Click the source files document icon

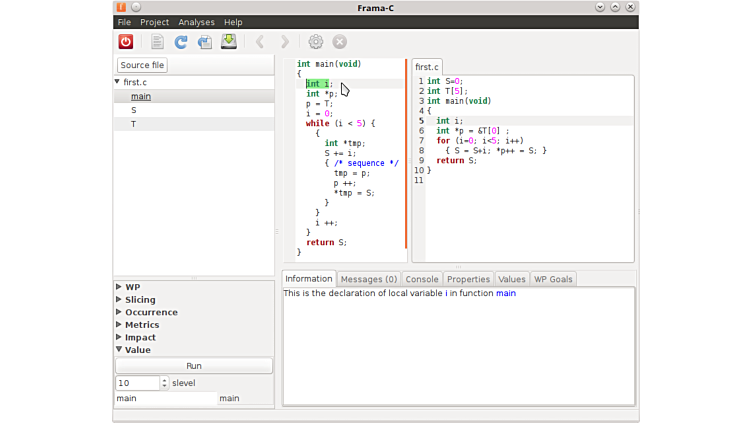click(157, 42)
